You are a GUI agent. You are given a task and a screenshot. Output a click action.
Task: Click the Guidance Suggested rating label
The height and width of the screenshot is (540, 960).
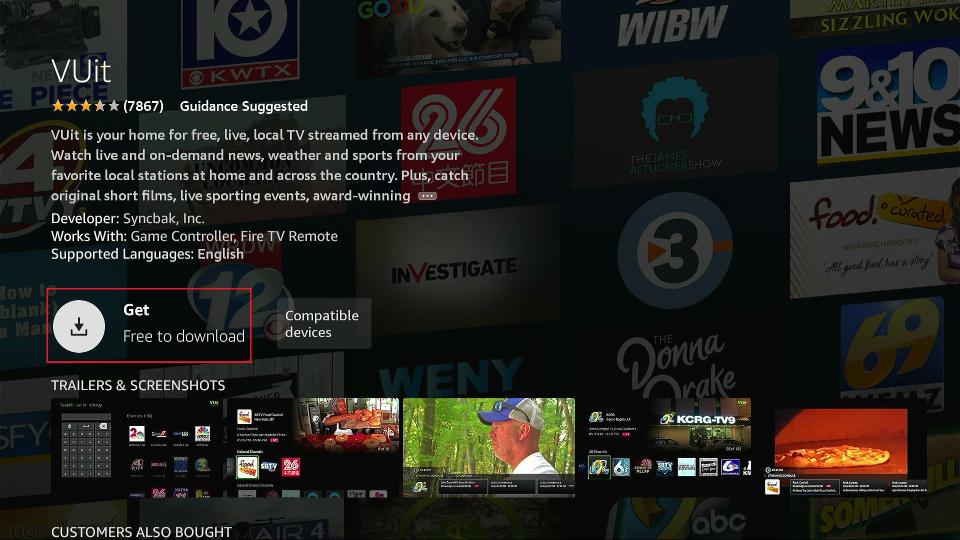point(244,106)
